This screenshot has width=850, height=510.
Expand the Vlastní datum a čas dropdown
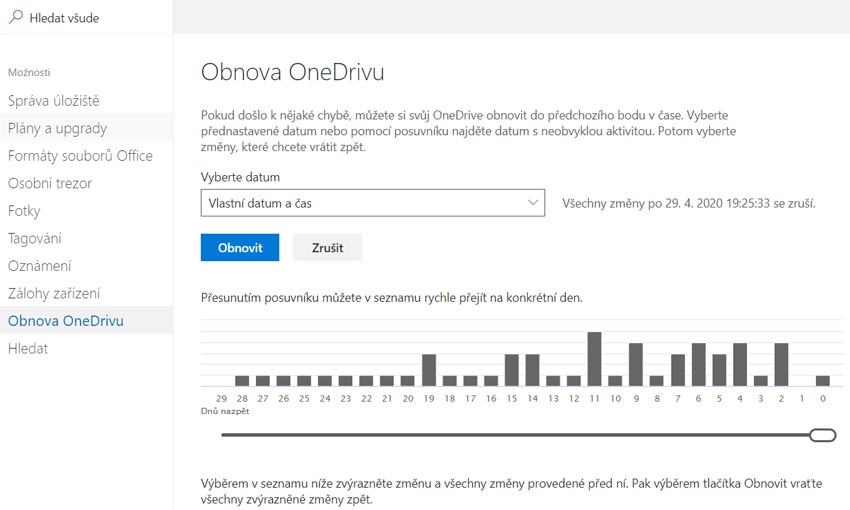(x=372, y=203)
